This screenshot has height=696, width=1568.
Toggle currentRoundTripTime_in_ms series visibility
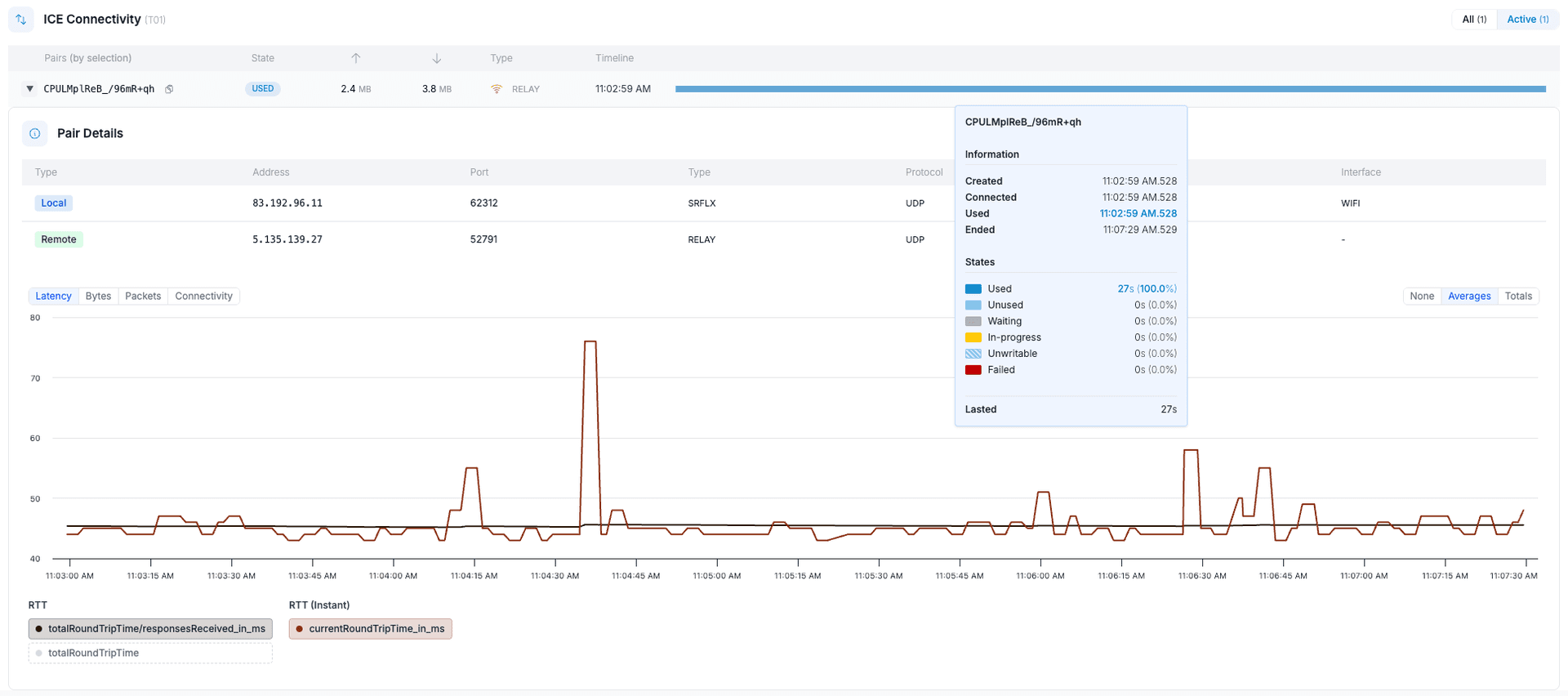click(370, 629)
